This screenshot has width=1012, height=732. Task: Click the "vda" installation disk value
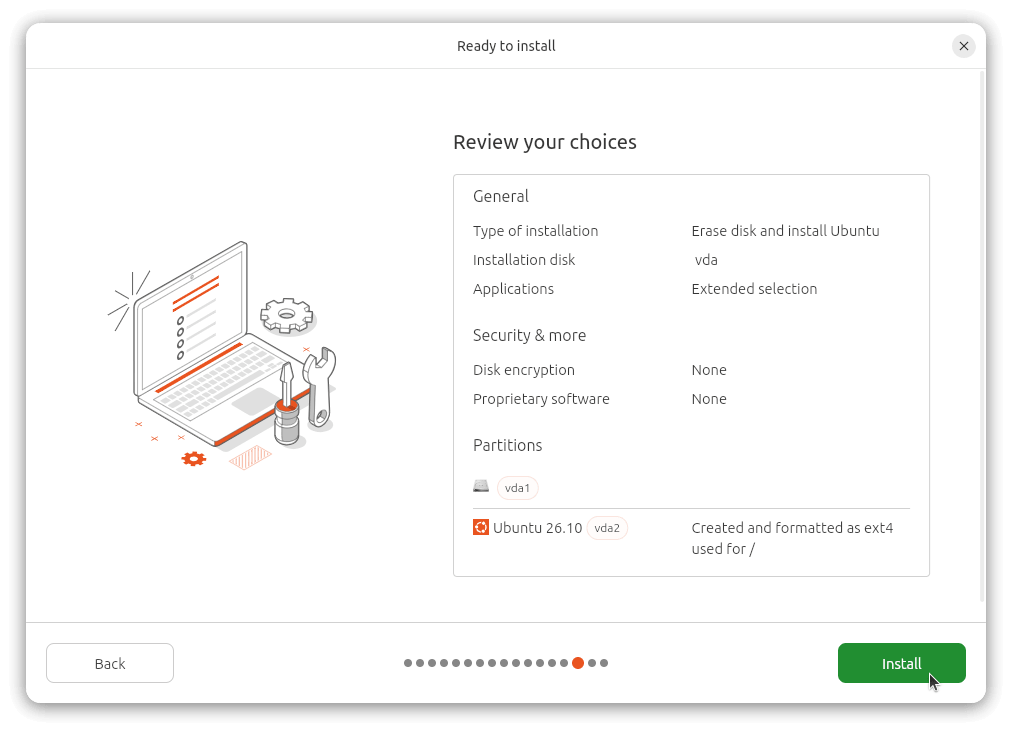coord(706,260)
